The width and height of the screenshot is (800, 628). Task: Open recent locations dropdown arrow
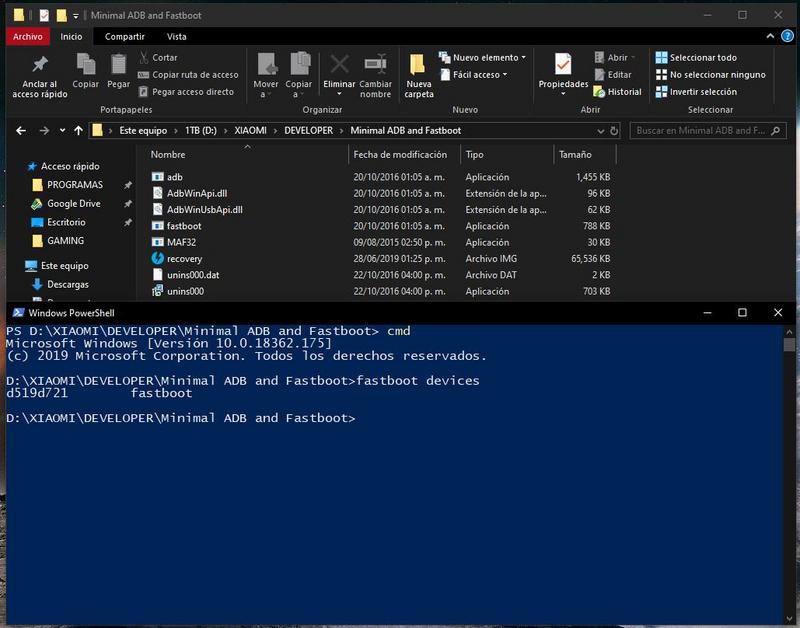[62, 131]
